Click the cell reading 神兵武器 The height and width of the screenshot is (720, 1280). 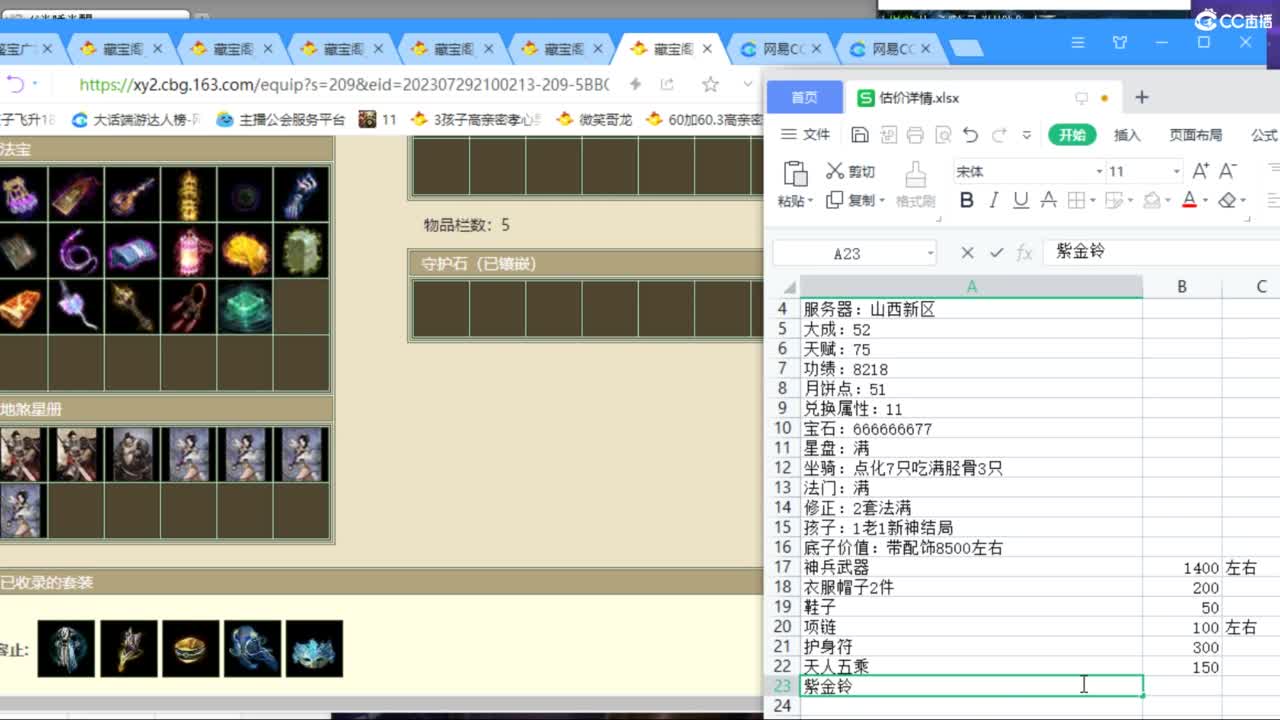pyautogui.click(x=971, y=567)
